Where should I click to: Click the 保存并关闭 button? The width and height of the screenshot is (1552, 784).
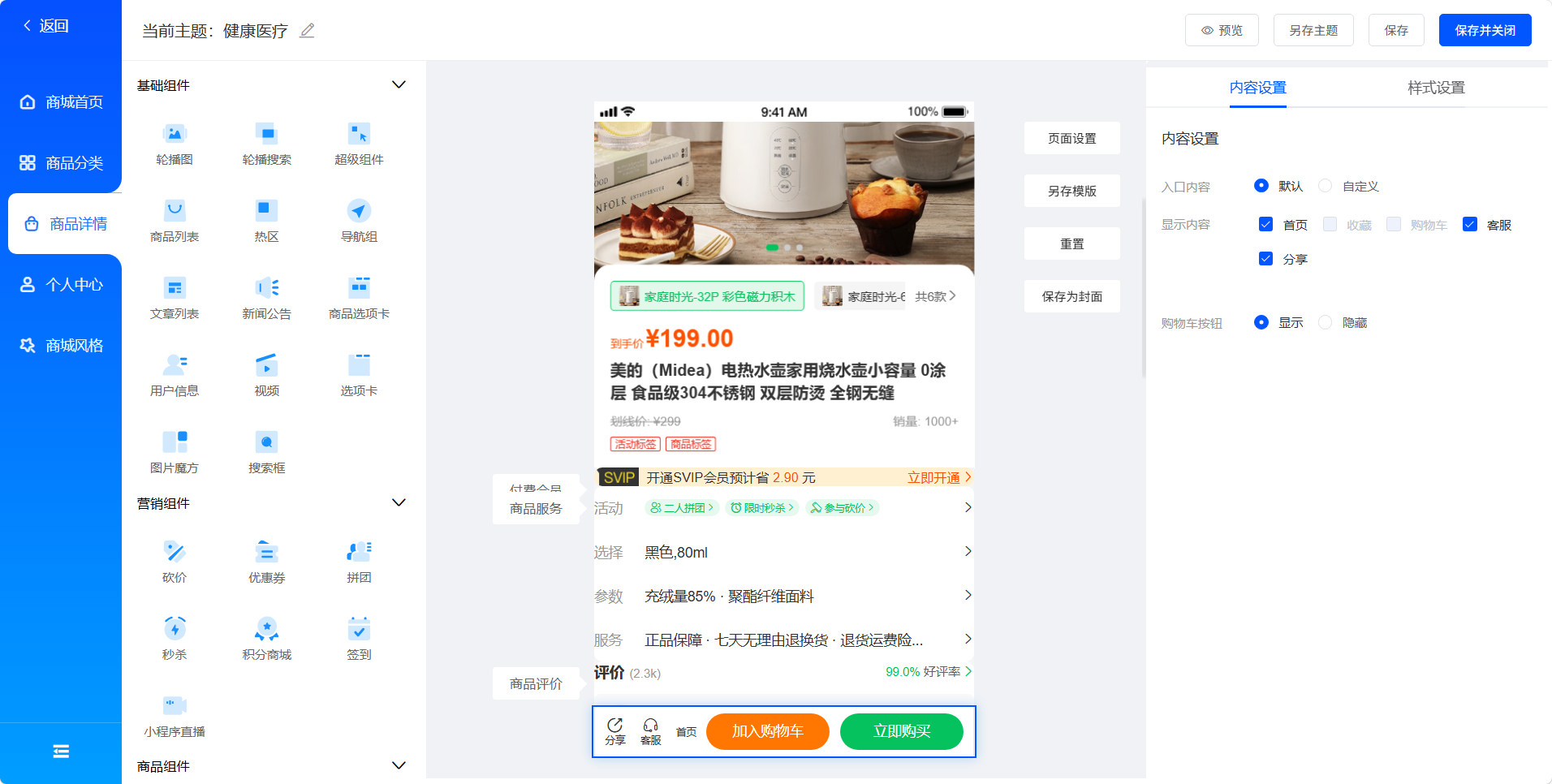[x=1485, y=30]
